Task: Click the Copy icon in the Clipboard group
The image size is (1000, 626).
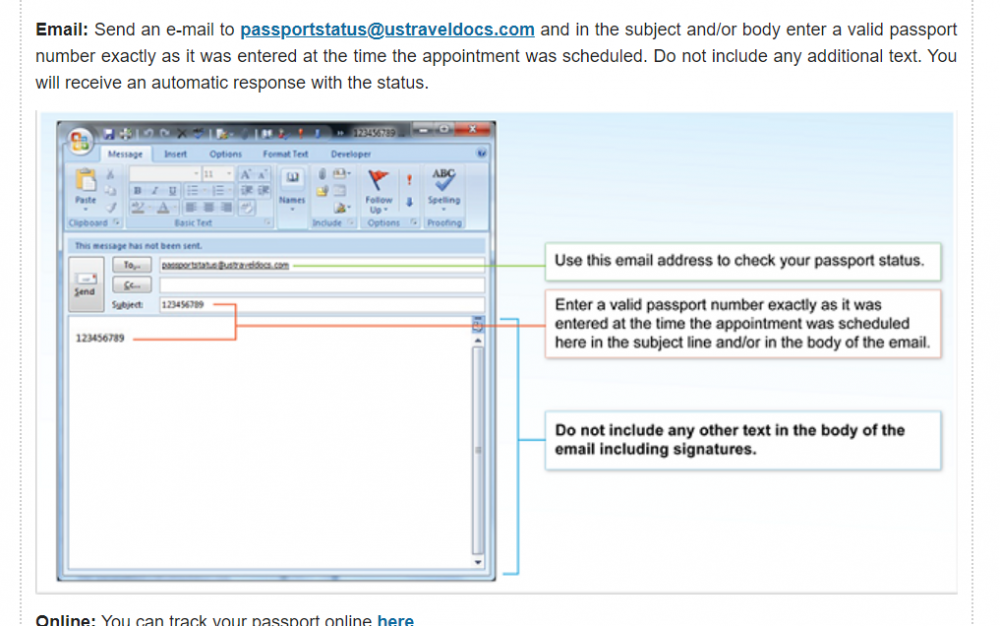Action: (110, 191)
